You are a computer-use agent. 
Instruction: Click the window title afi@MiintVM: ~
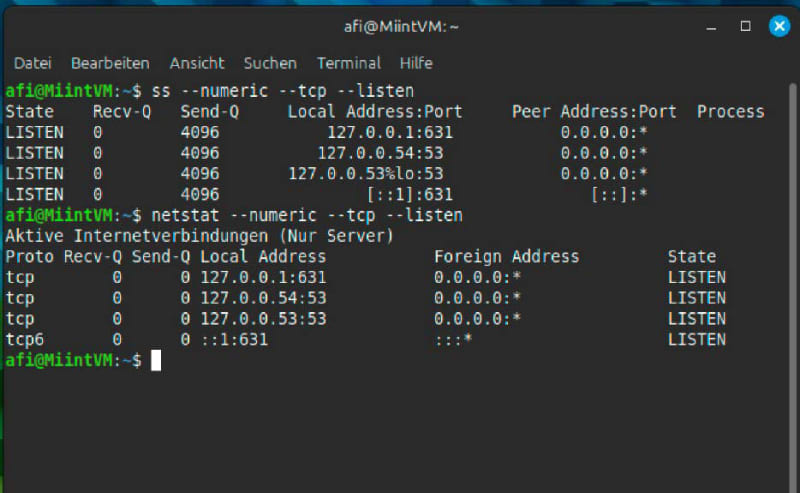click(399, 27)
